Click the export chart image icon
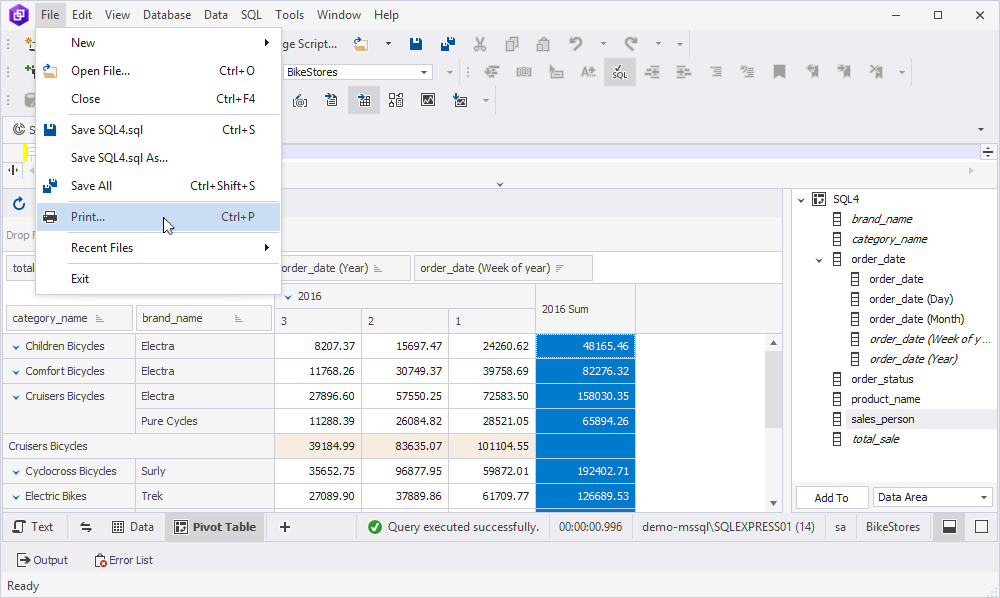 click(460, 100)
